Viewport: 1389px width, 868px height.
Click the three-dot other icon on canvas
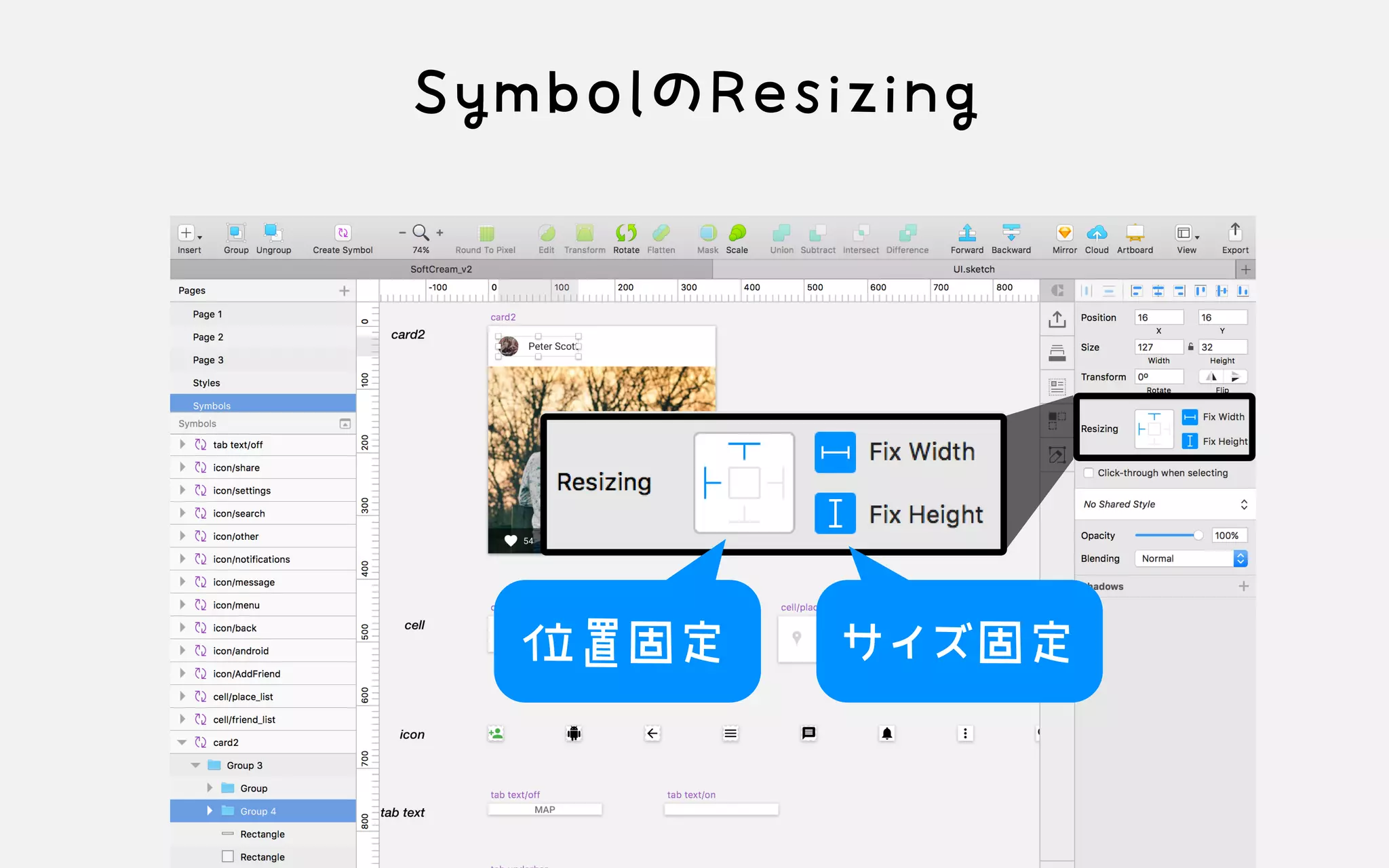[x=965, y=733]
